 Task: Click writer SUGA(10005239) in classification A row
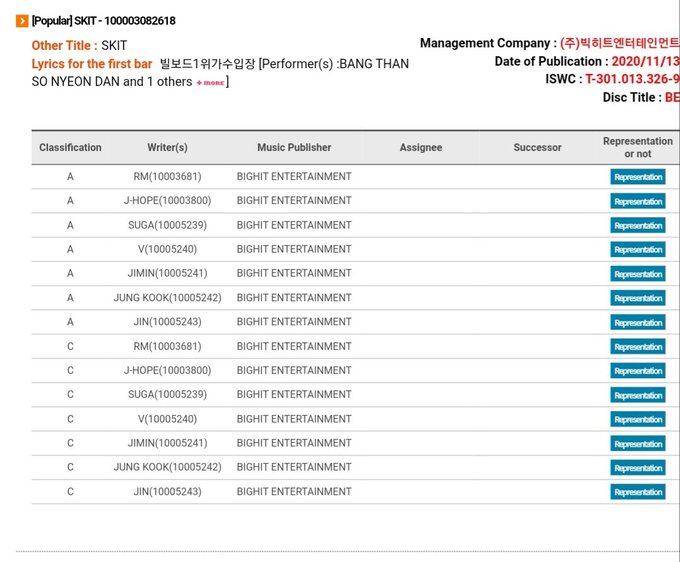[x=167, y=225]
